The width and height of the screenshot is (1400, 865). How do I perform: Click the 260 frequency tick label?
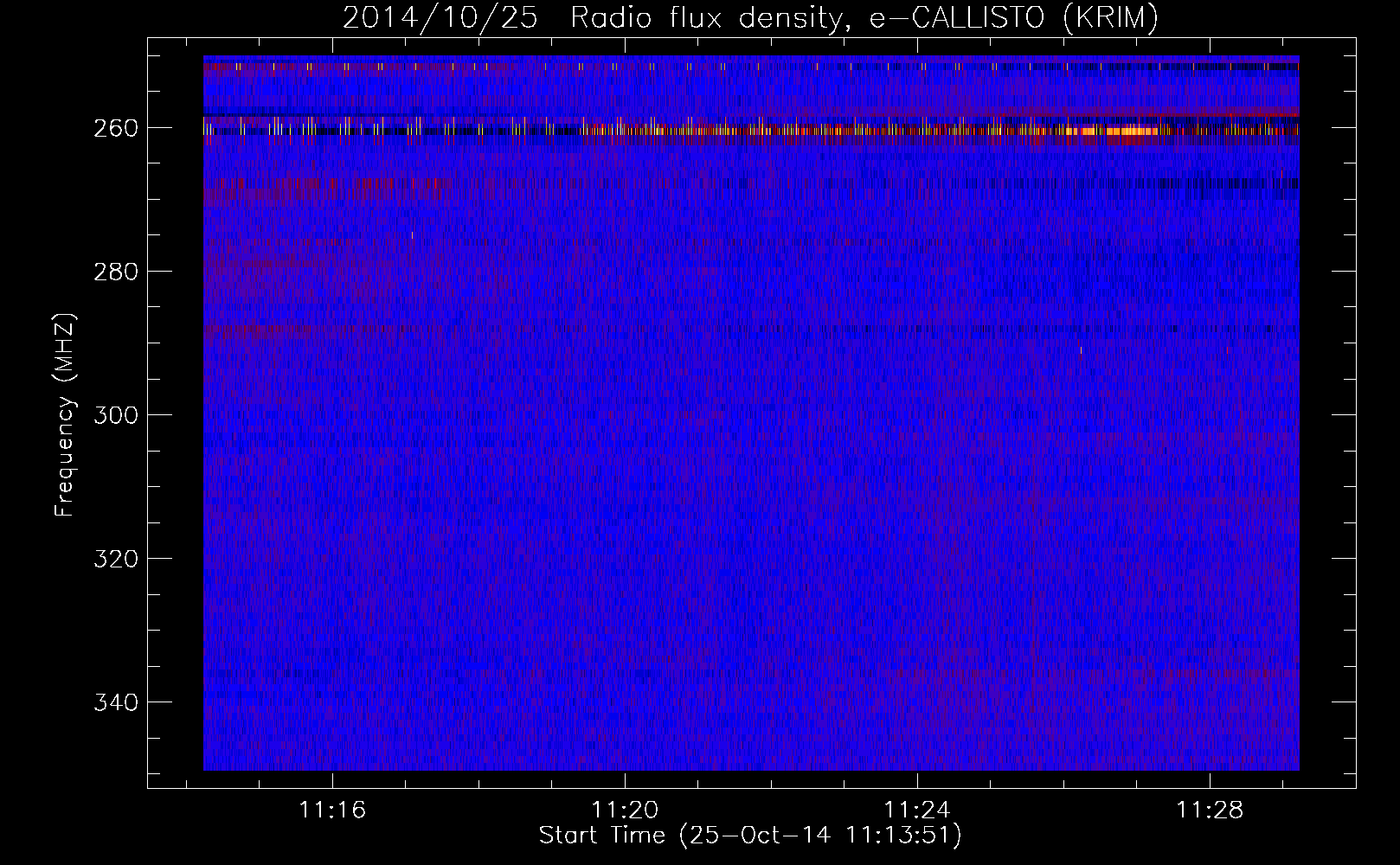point(115,128)
